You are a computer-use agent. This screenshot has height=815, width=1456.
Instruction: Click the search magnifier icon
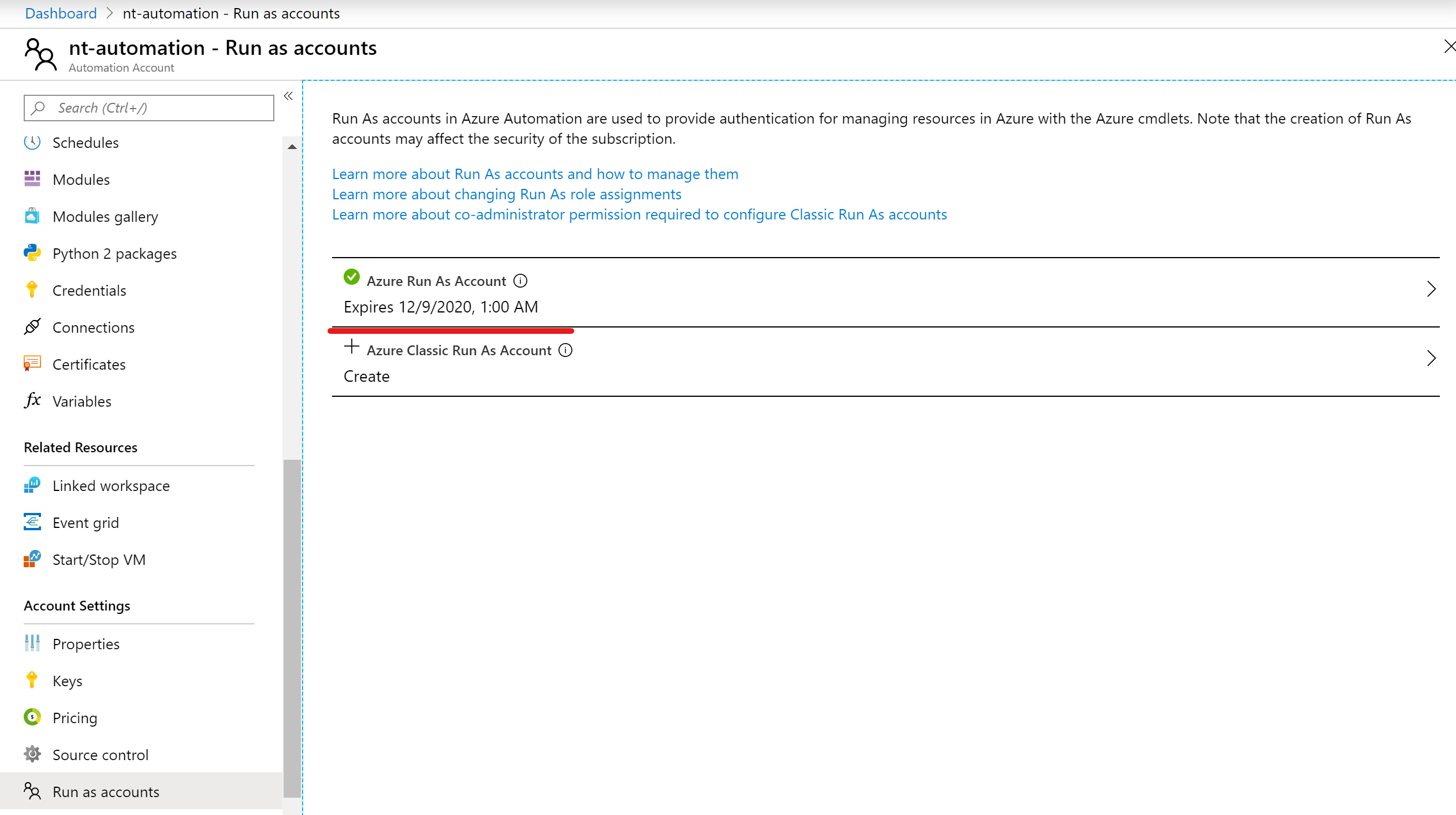38,108
